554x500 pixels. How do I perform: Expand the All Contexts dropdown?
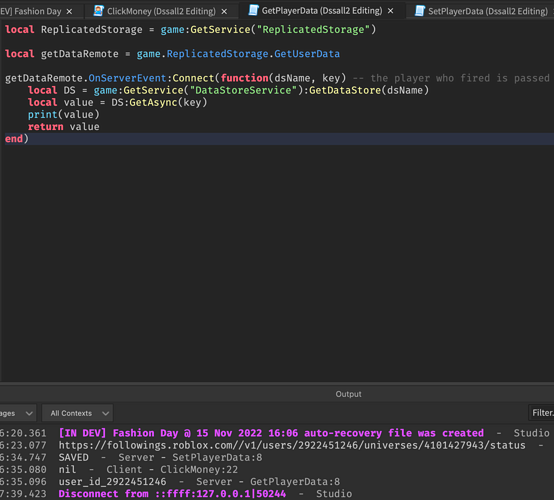coord(77,413)
